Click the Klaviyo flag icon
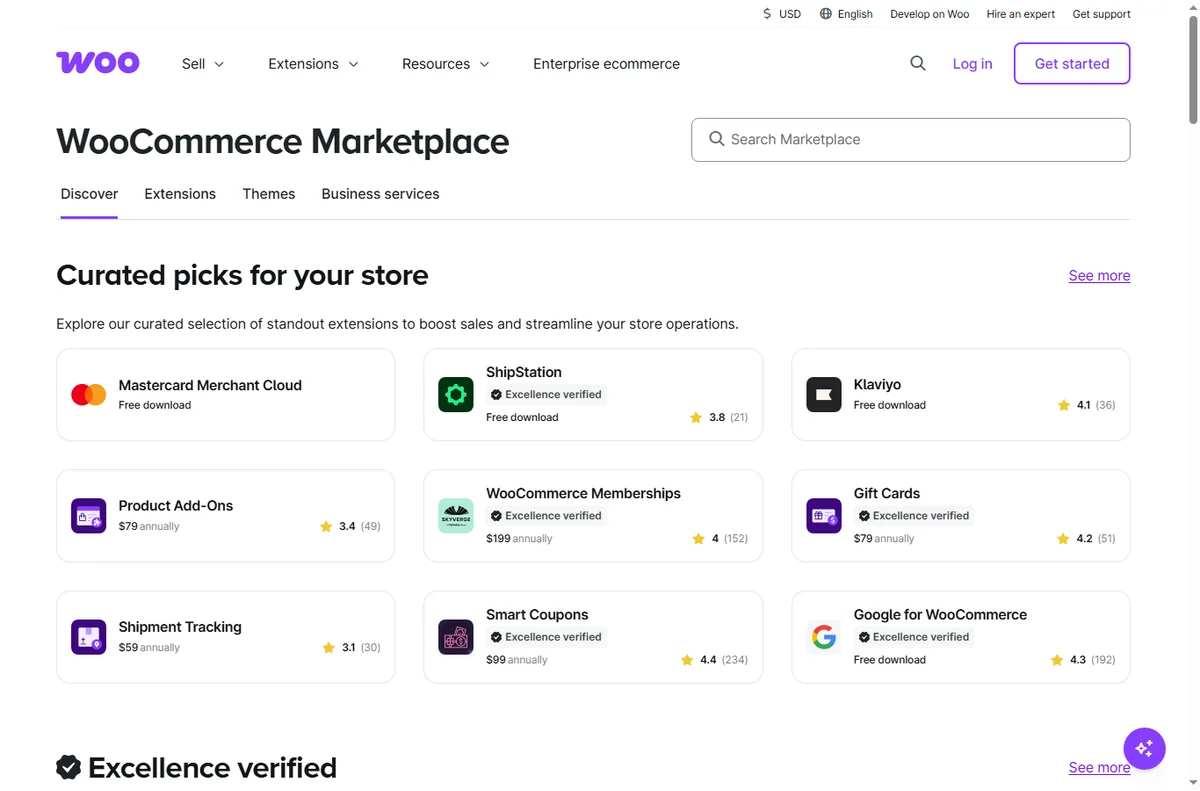This screenshot has width=1200, height=791. pos(824,394)
